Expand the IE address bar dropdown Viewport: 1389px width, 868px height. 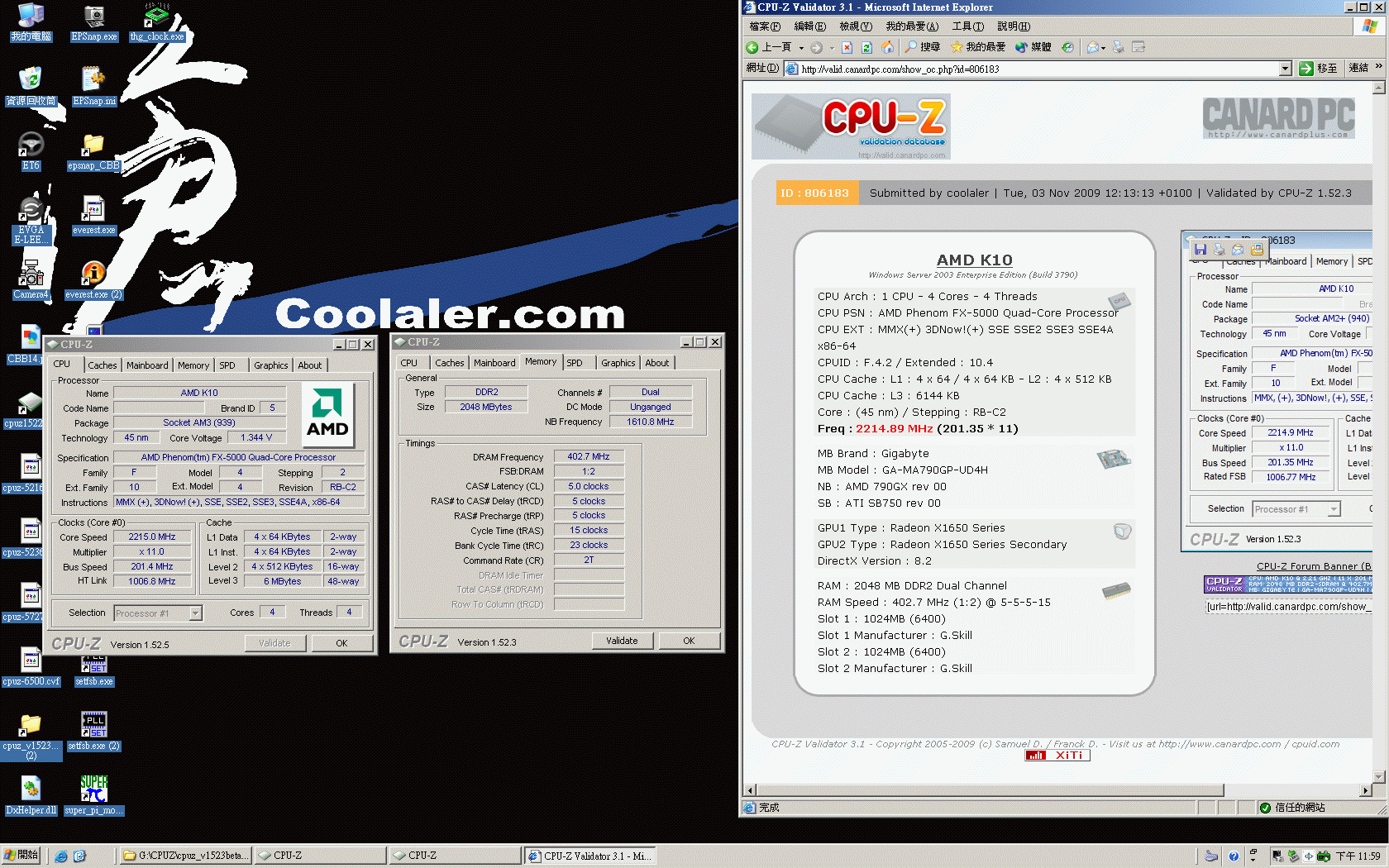[1285, 69]
